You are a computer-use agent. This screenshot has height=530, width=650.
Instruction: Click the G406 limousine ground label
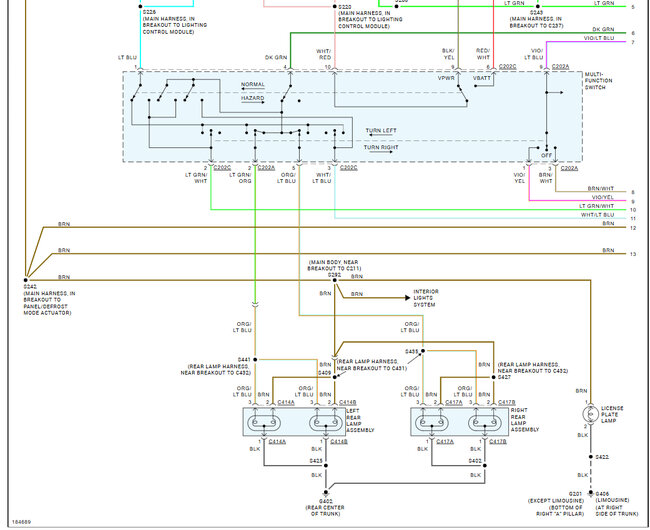(617, 504)
